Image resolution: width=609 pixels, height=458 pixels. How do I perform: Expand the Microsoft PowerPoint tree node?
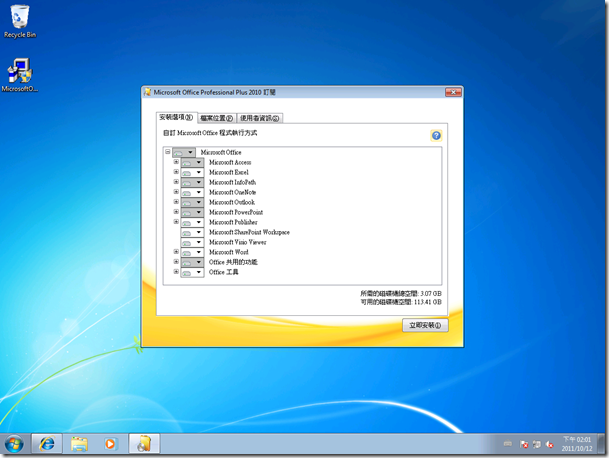coord(176,212)
